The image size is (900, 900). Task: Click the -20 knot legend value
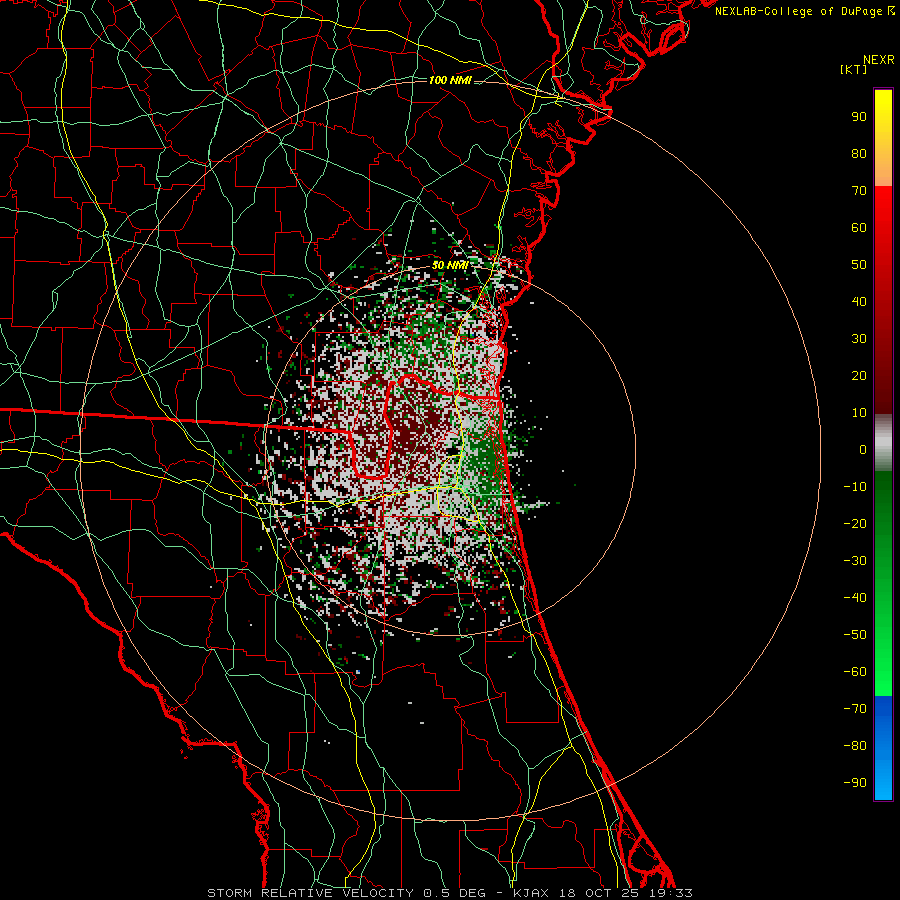tap(855, 524)
